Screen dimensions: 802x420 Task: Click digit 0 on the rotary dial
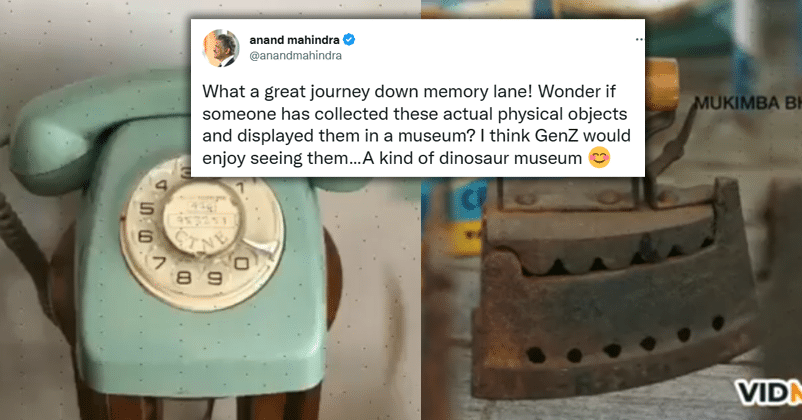[241, 264]
